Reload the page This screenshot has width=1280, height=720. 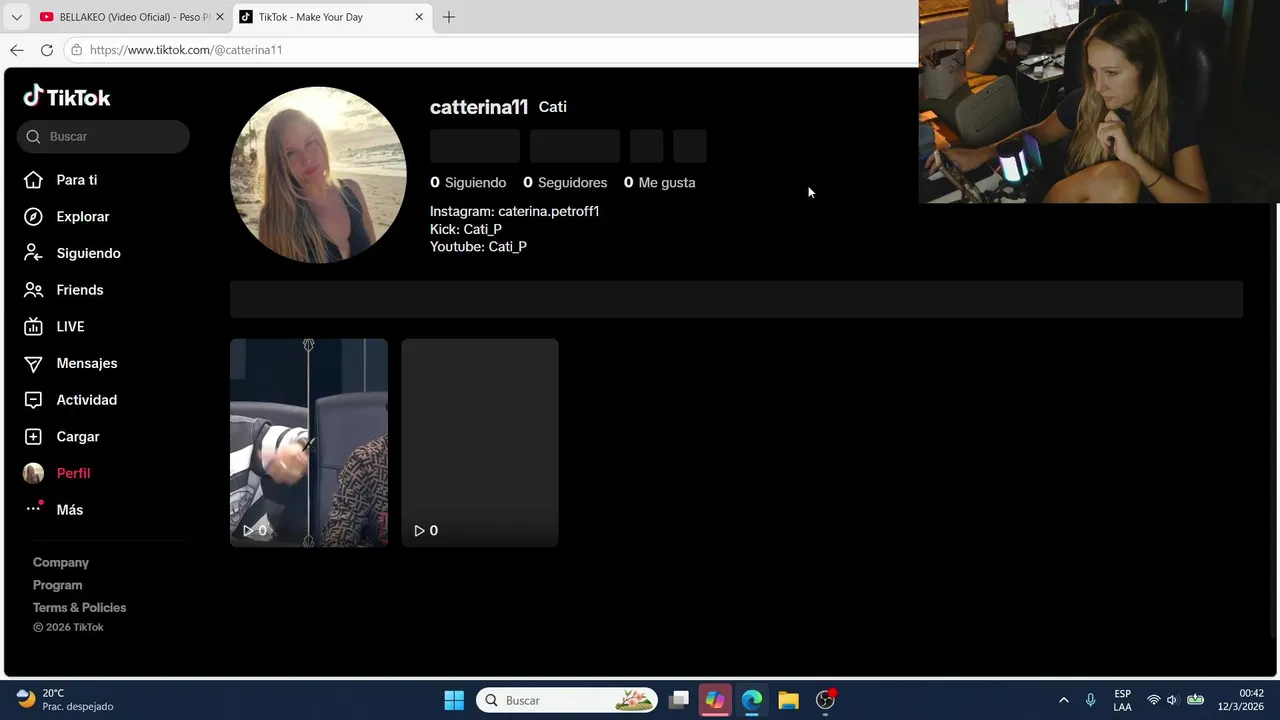[x=47, y=50]
